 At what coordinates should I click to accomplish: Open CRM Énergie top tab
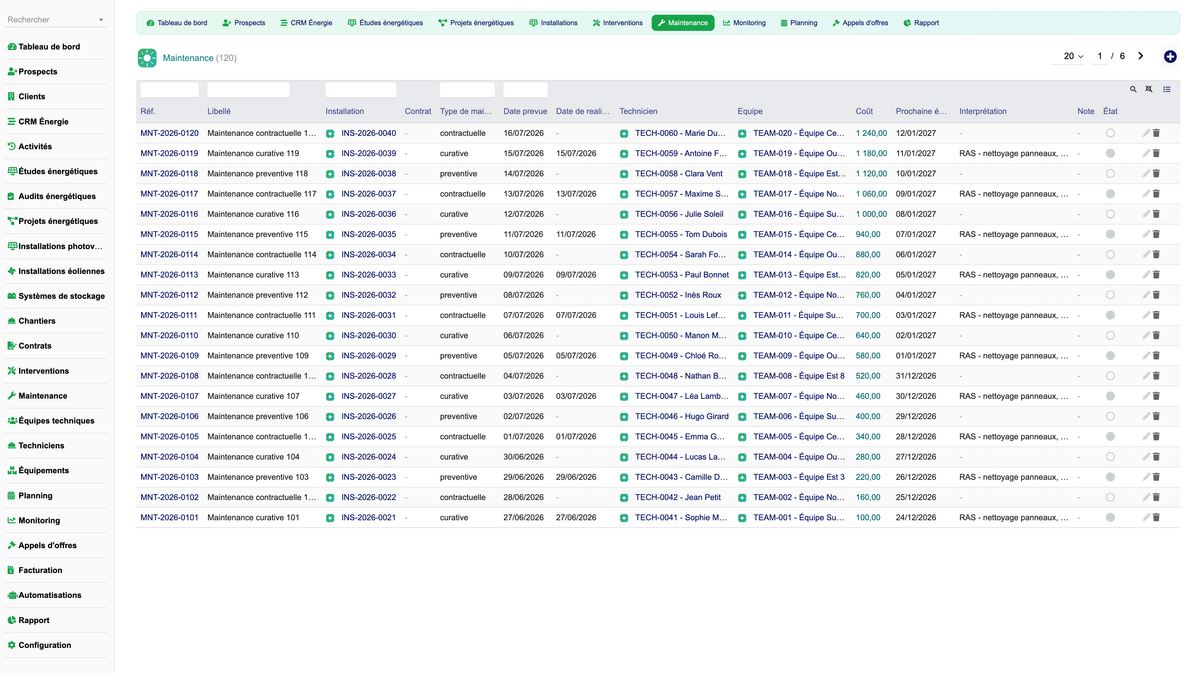pyautogui.click(x=306, y=23)
